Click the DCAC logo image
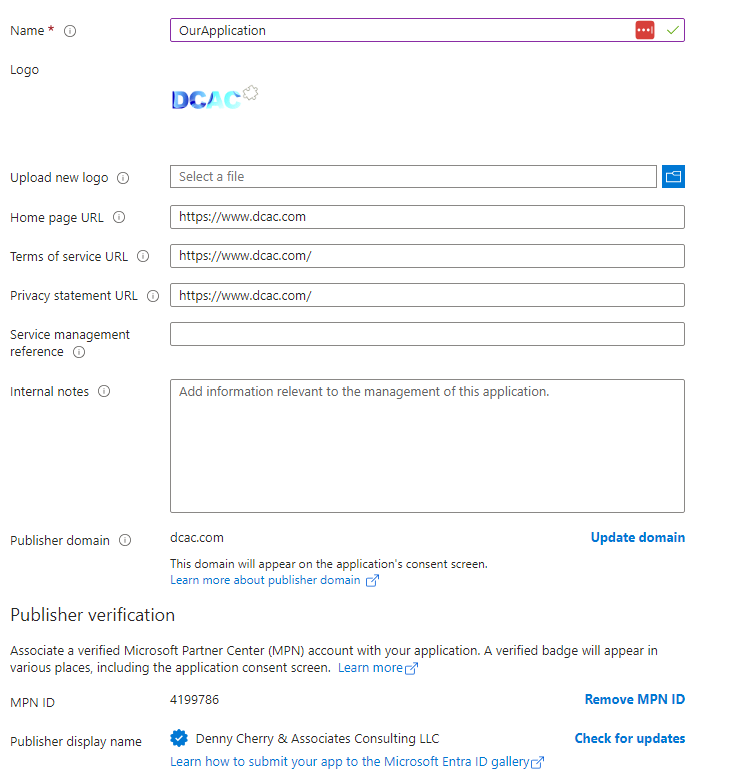This screenshot has height=781, width=735. tap(215, 98)
